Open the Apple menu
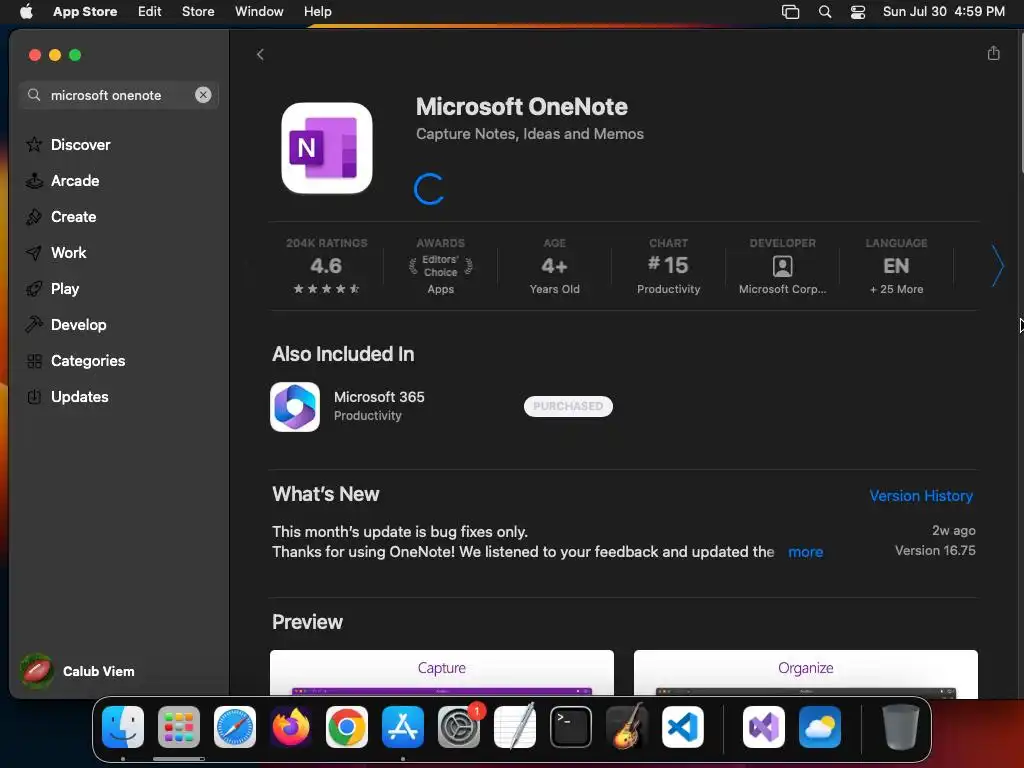 click(x=26, y=12)
